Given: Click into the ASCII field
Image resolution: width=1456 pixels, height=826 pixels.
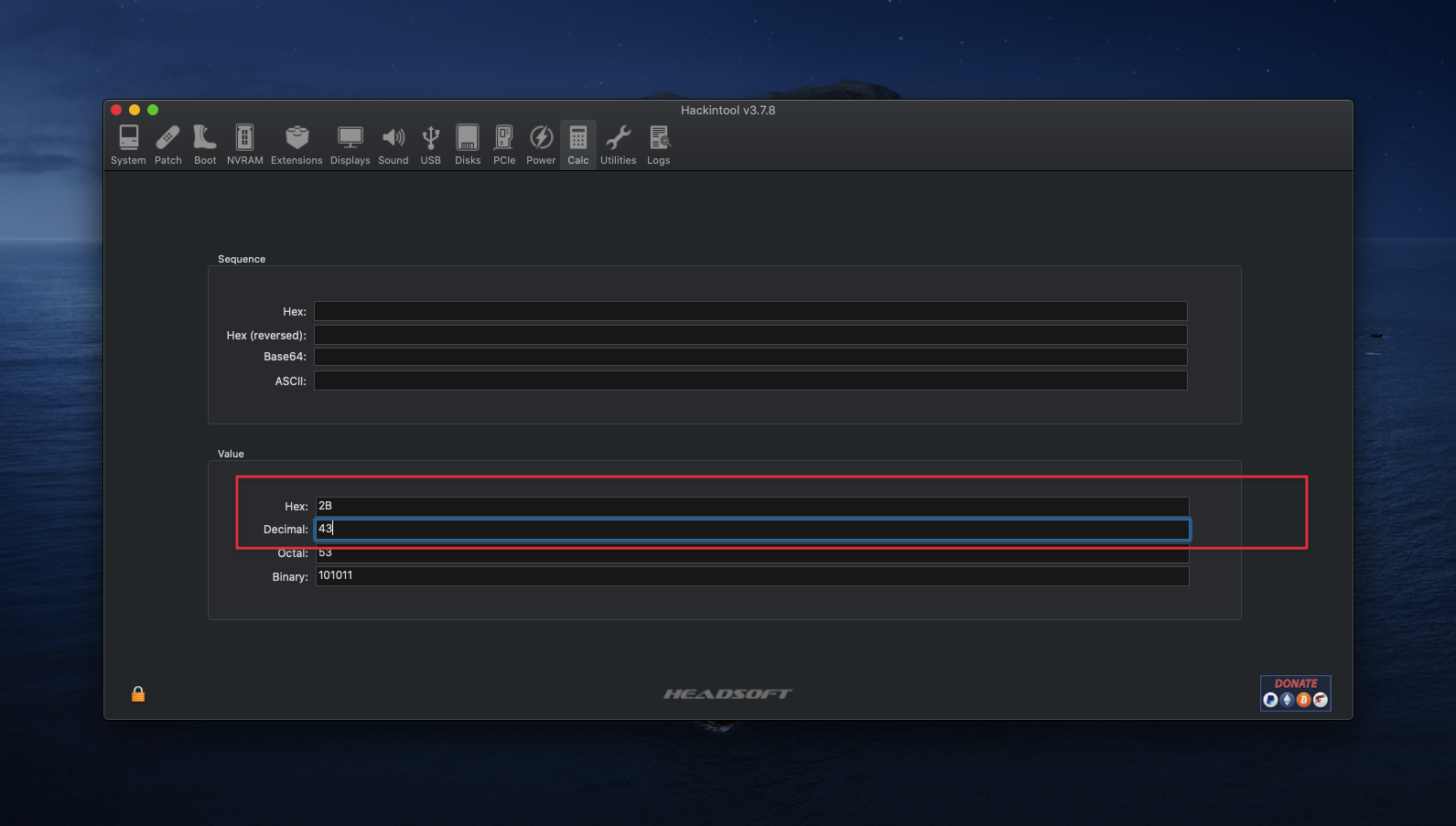Looking at the screenshot, I should point(750,381).
